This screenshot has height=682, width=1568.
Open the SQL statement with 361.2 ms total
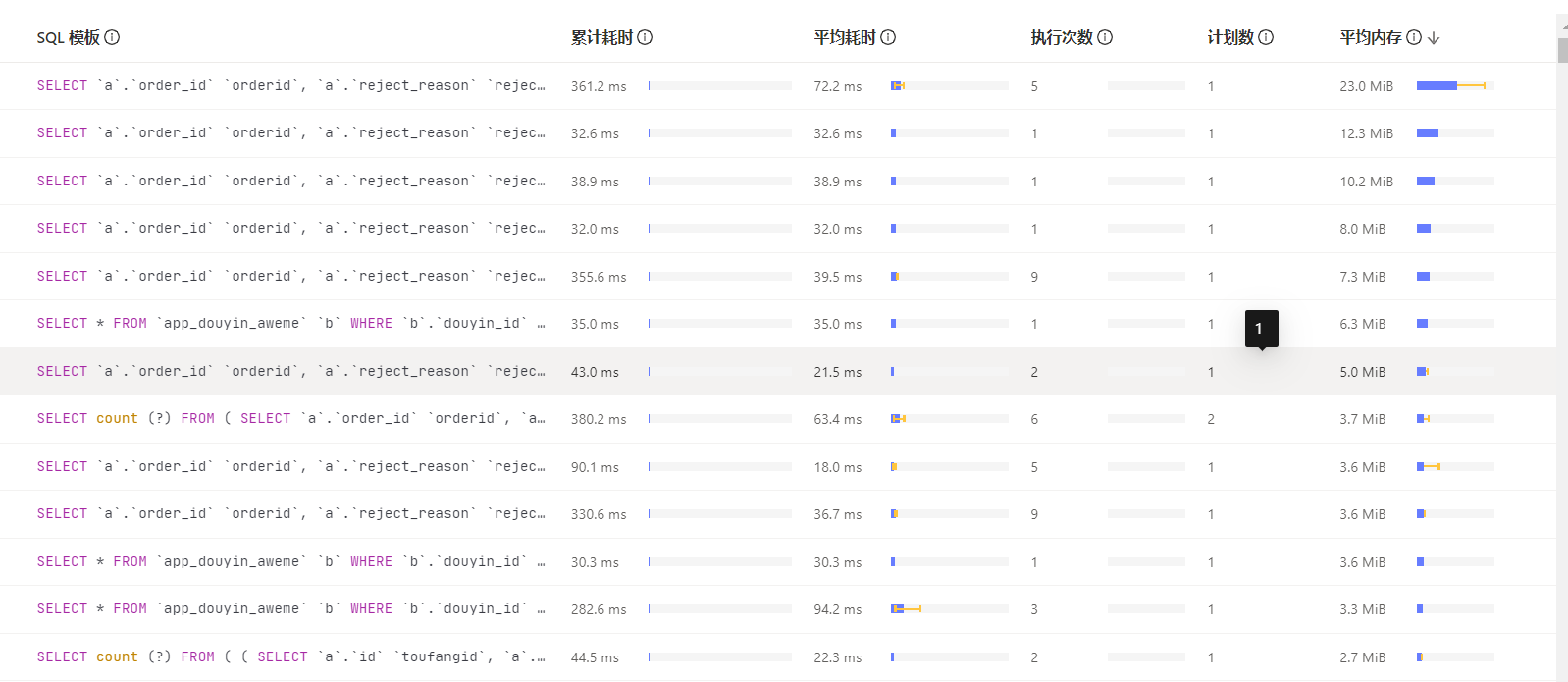point(290,86)
